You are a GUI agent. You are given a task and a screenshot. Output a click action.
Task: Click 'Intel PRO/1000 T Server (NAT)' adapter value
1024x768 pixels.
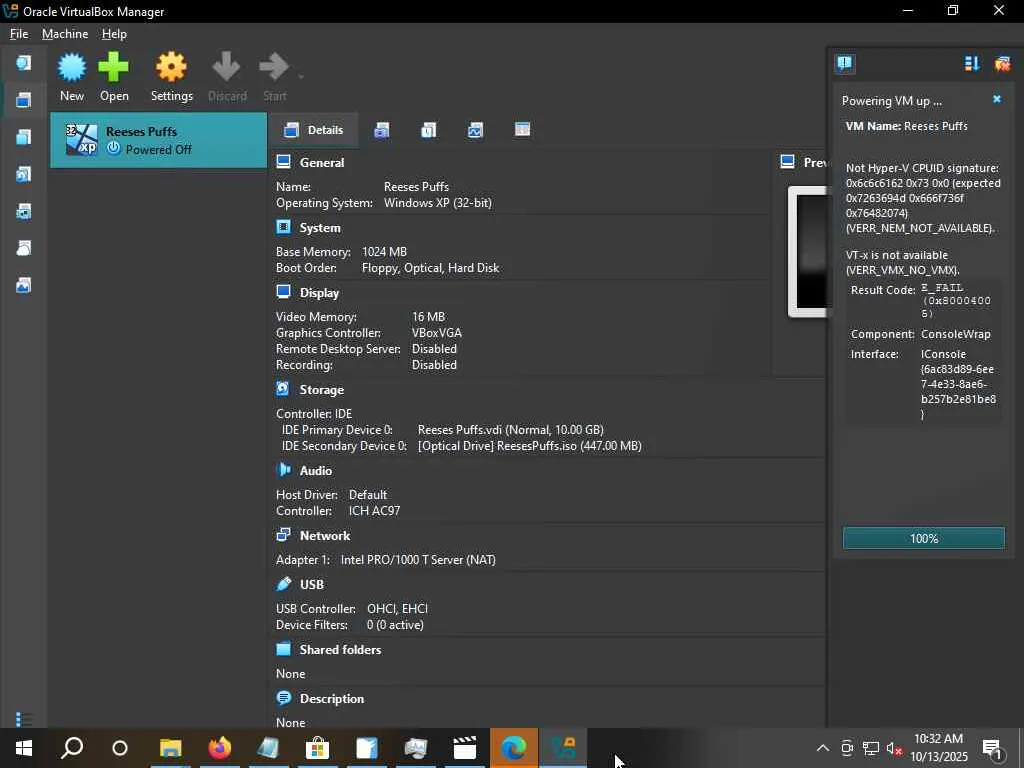point(418,560)
